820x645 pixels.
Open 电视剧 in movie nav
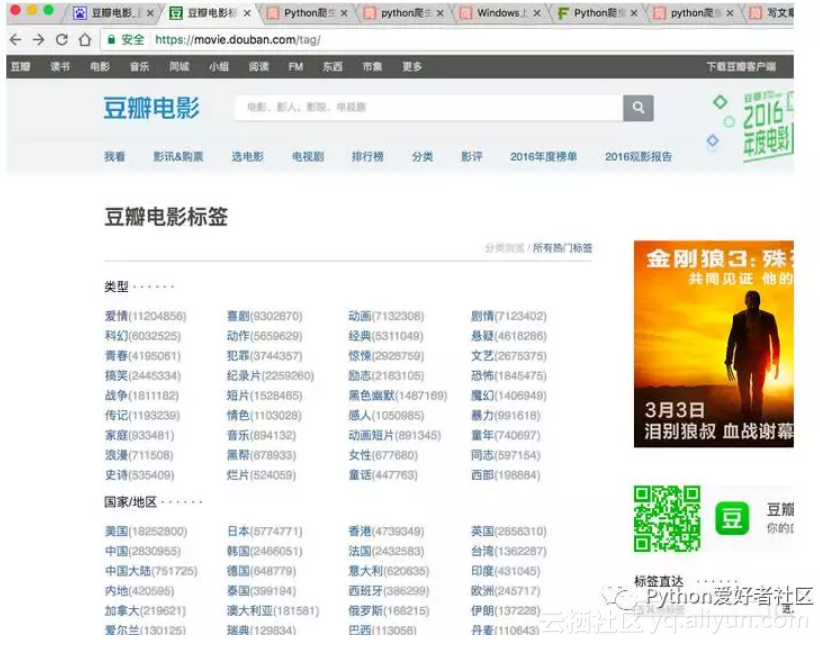308,156
